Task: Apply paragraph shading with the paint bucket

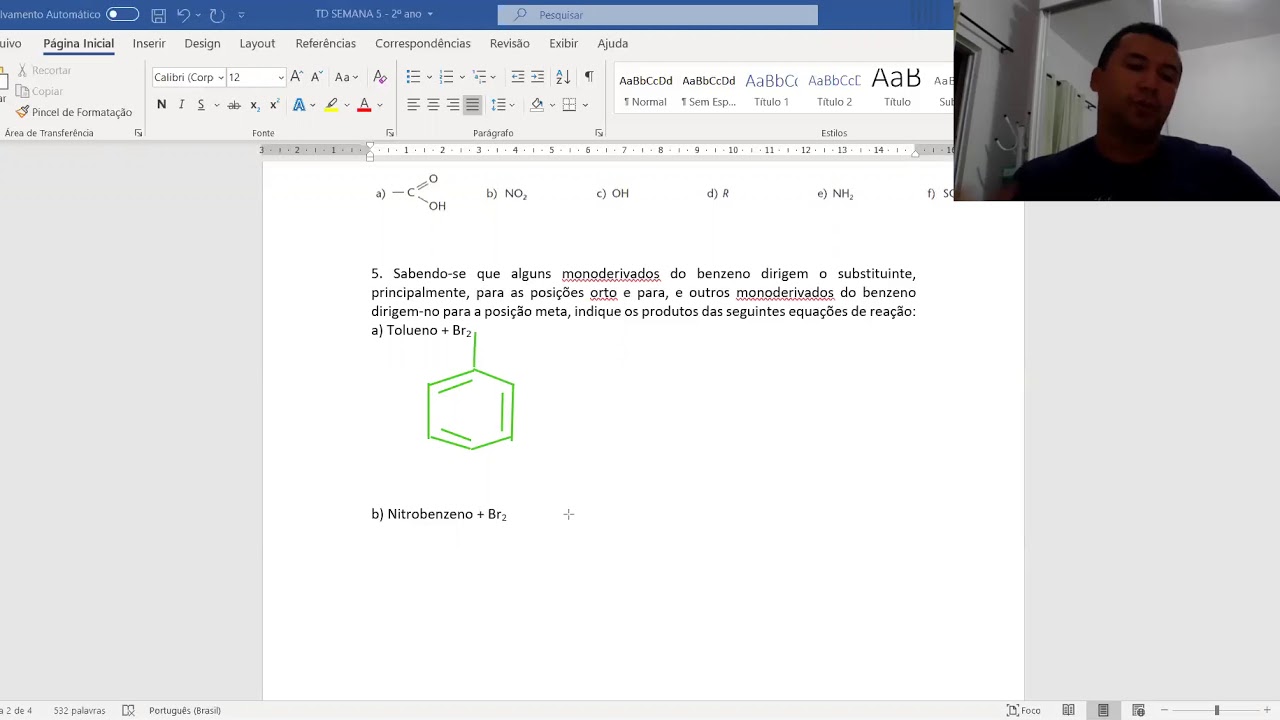Action: click(x=537, y=105)
